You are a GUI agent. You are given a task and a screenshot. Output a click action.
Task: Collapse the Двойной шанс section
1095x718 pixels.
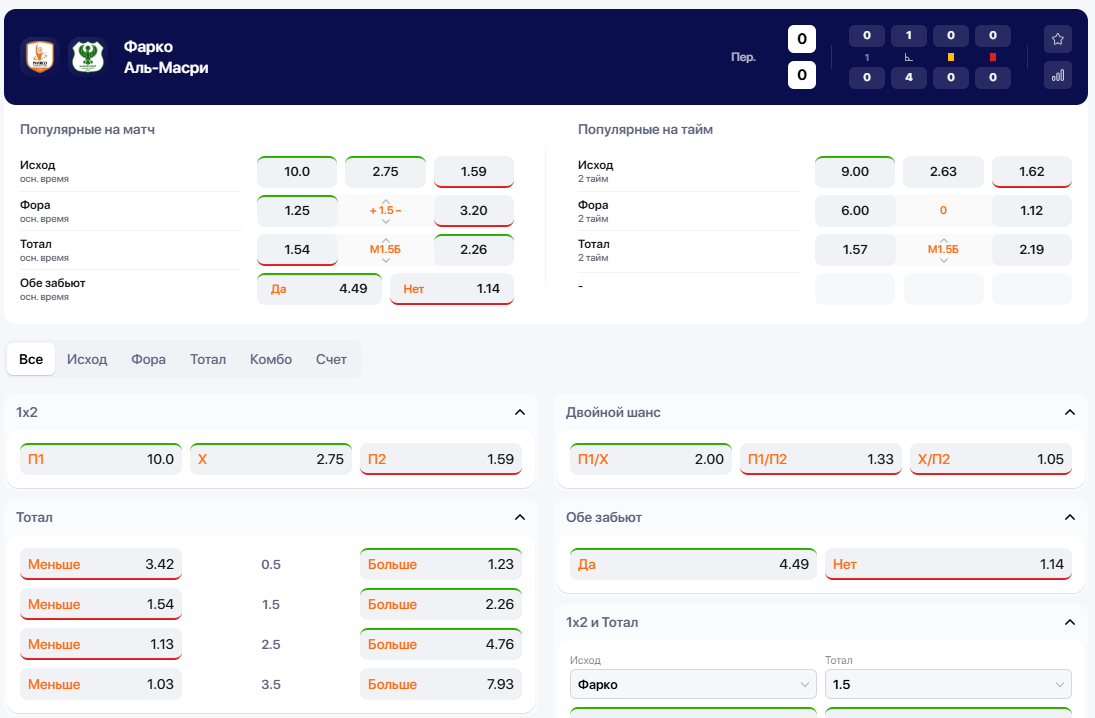1069,412
